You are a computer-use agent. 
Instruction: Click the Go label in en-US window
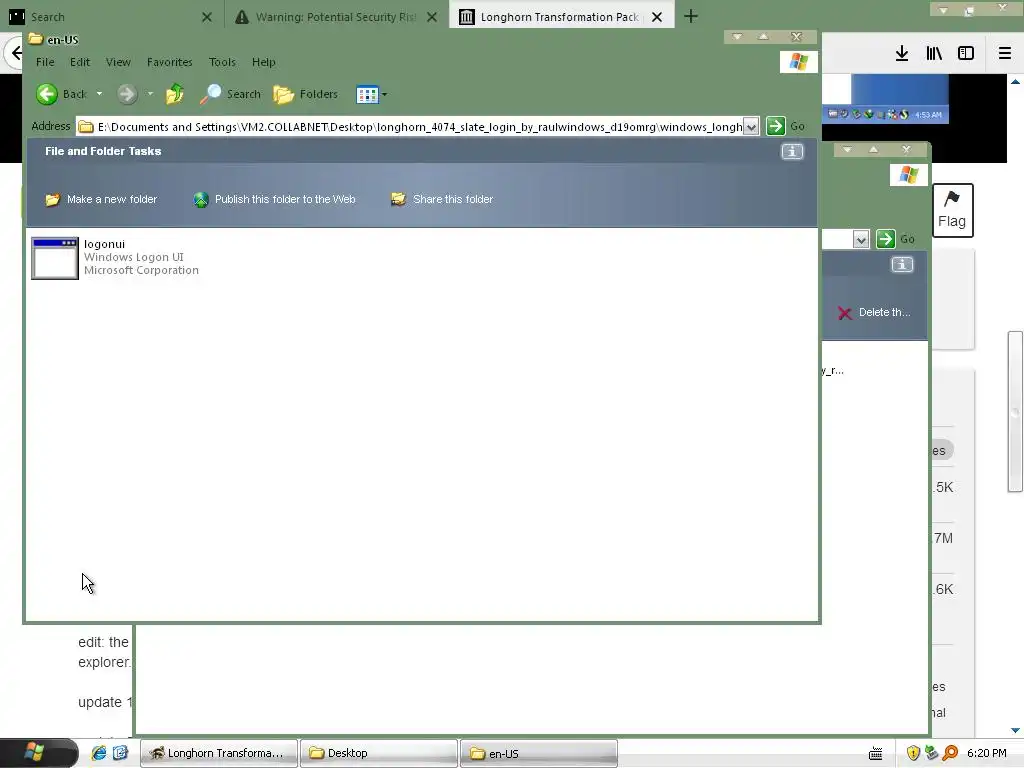(797, 126)
